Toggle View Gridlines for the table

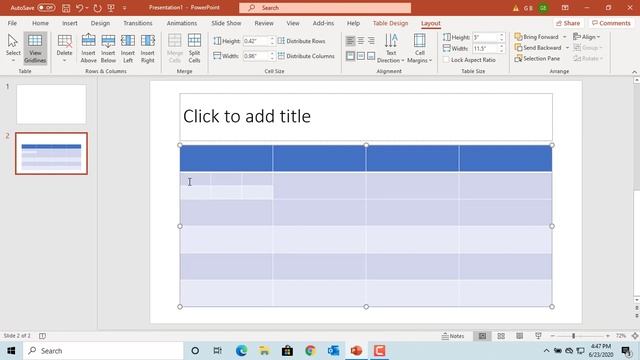35,48
